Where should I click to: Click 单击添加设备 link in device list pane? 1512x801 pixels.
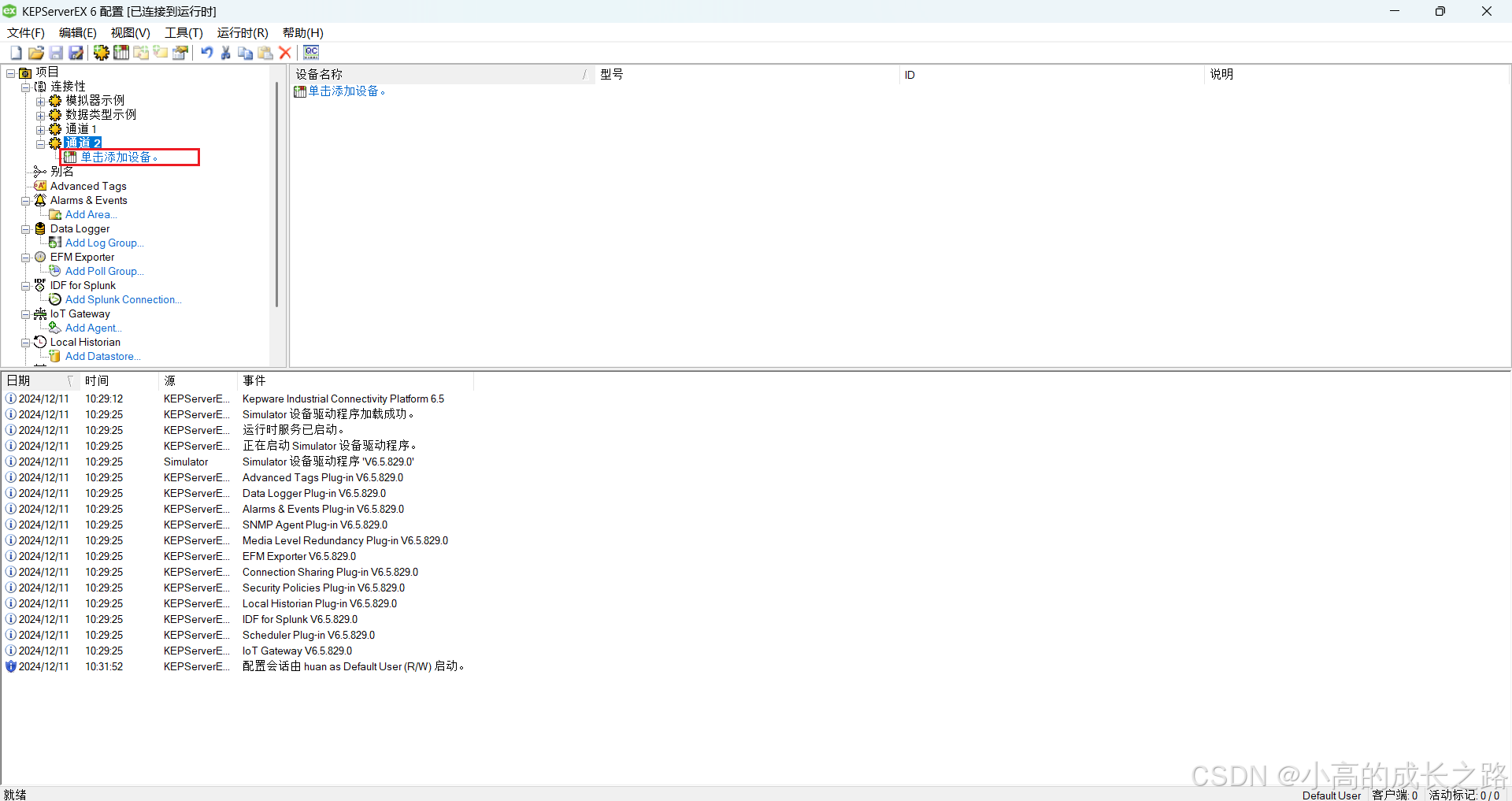coord(346,91)
